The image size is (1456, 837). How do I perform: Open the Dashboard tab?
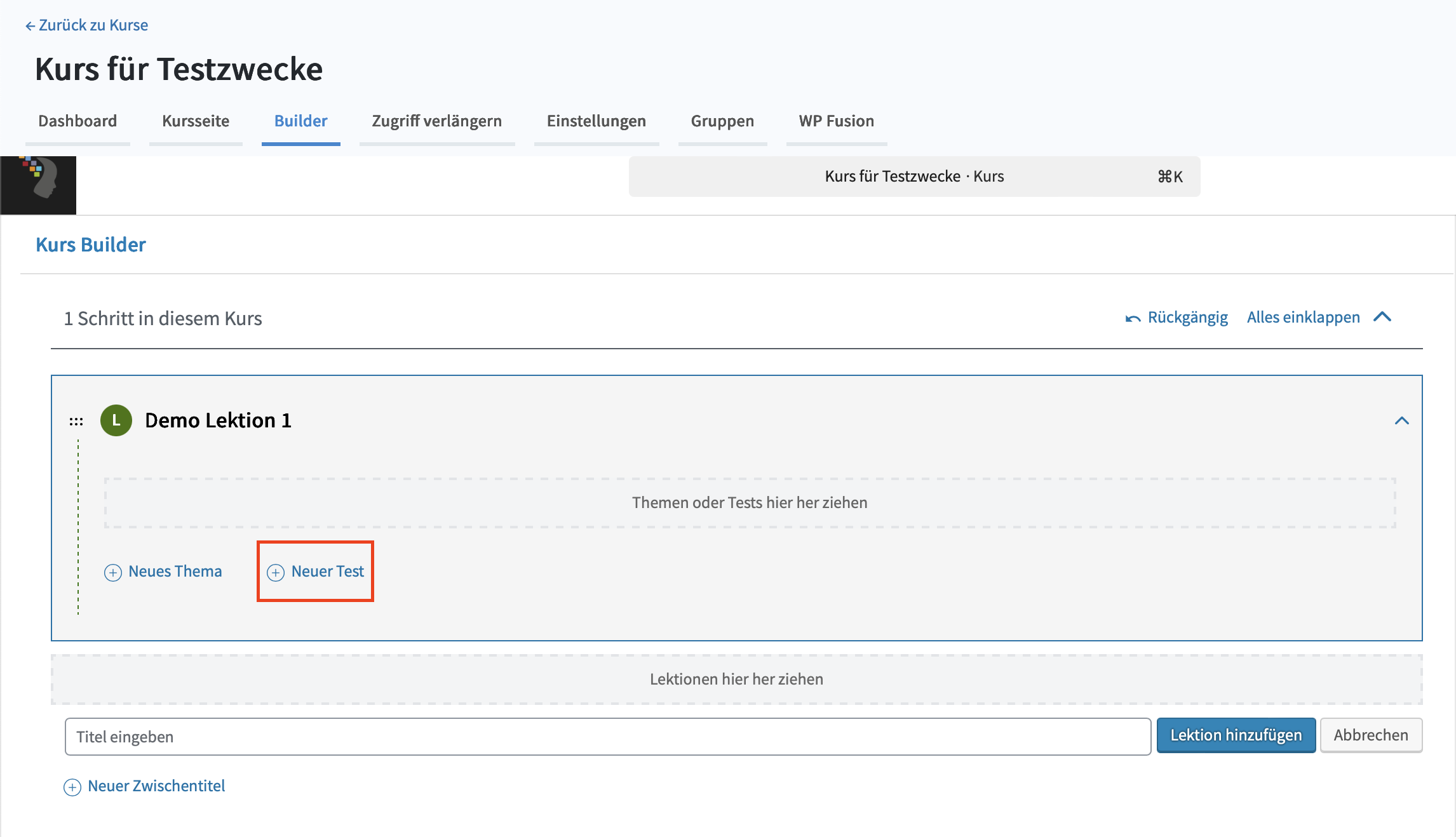tap(78, 121)
